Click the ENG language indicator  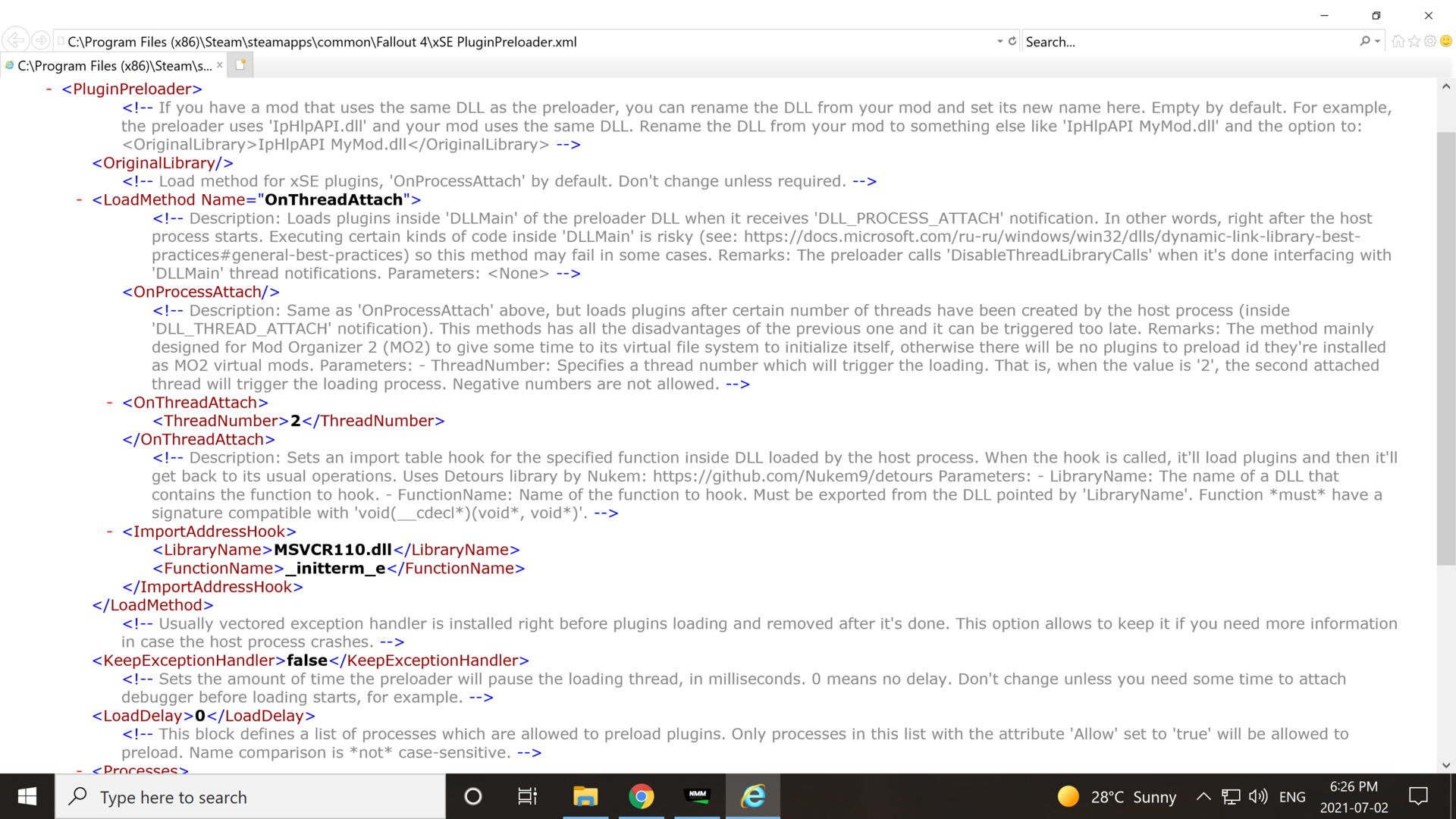point(1292,797)
